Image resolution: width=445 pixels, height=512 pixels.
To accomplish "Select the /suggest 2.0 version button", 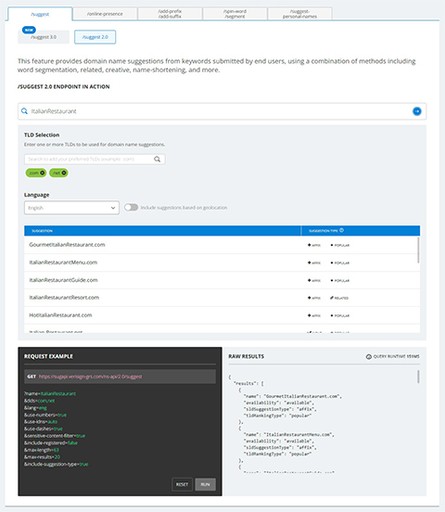I will (x=95, y=37).
